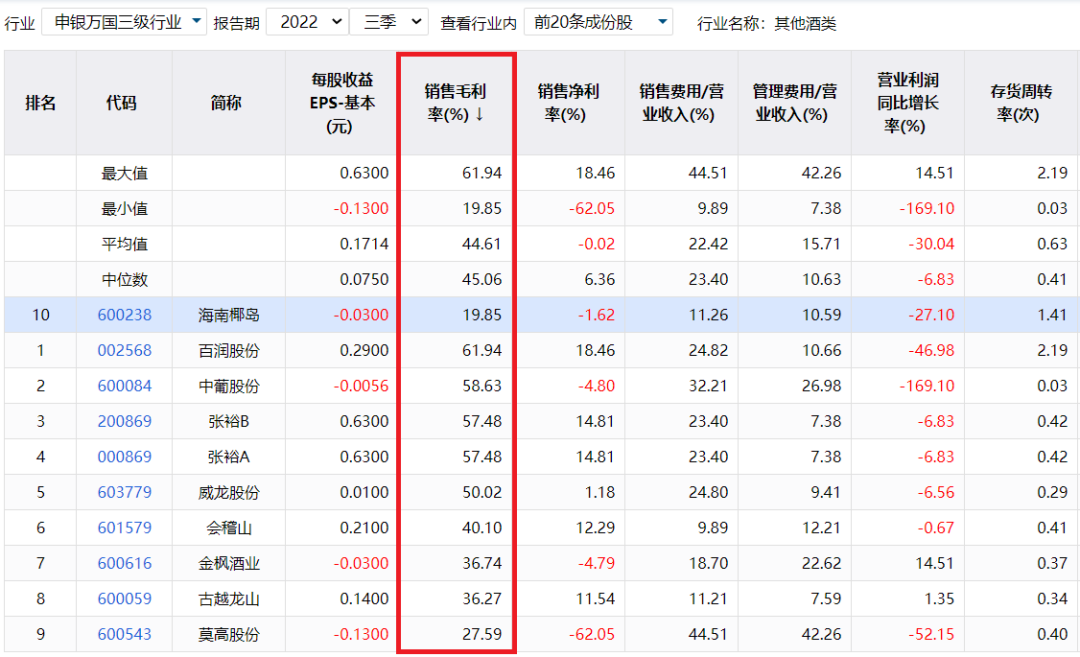Open stock code 603779 link
Screen dimensions: 1080x657
pyautogui.click(x=125, y=492)
